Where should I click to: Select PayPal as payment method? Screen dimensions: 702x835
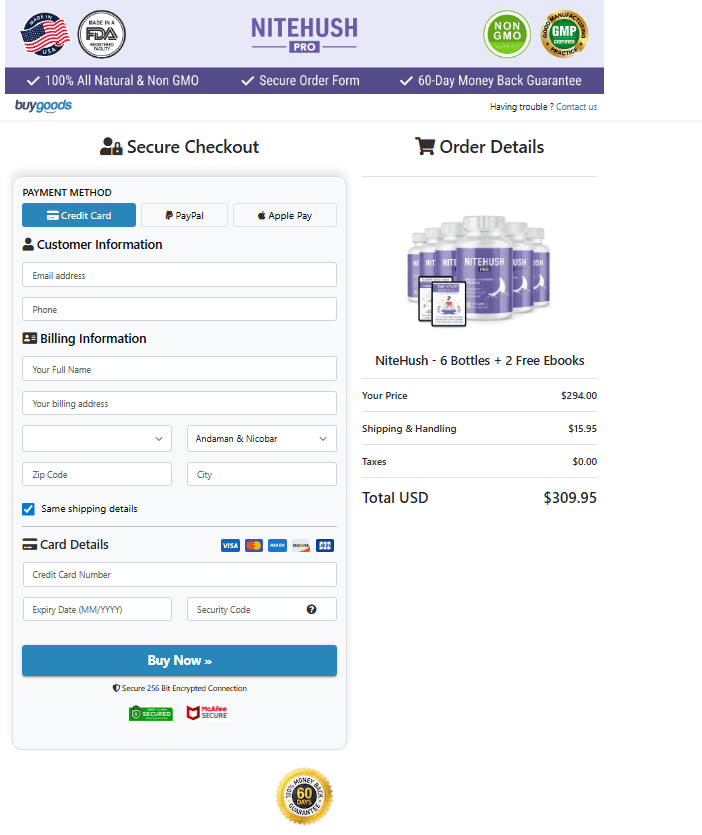(184, 215)
